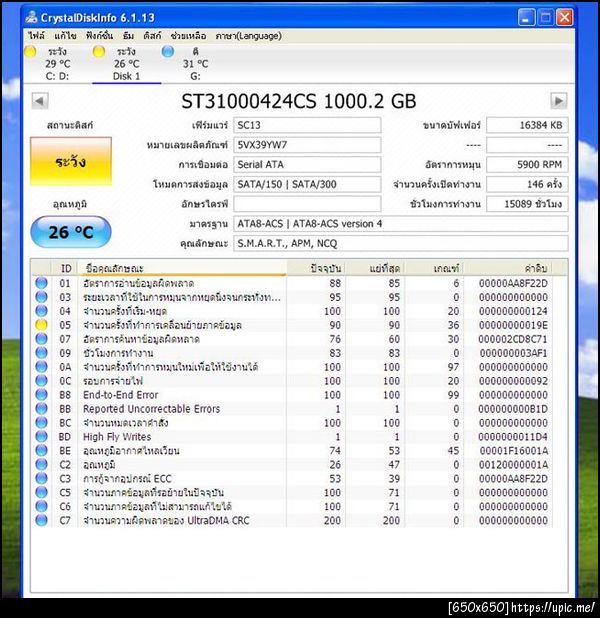
Task: Click the ATA8-ACS standard field
Action: pyautogui.click(x=401, y=223)
